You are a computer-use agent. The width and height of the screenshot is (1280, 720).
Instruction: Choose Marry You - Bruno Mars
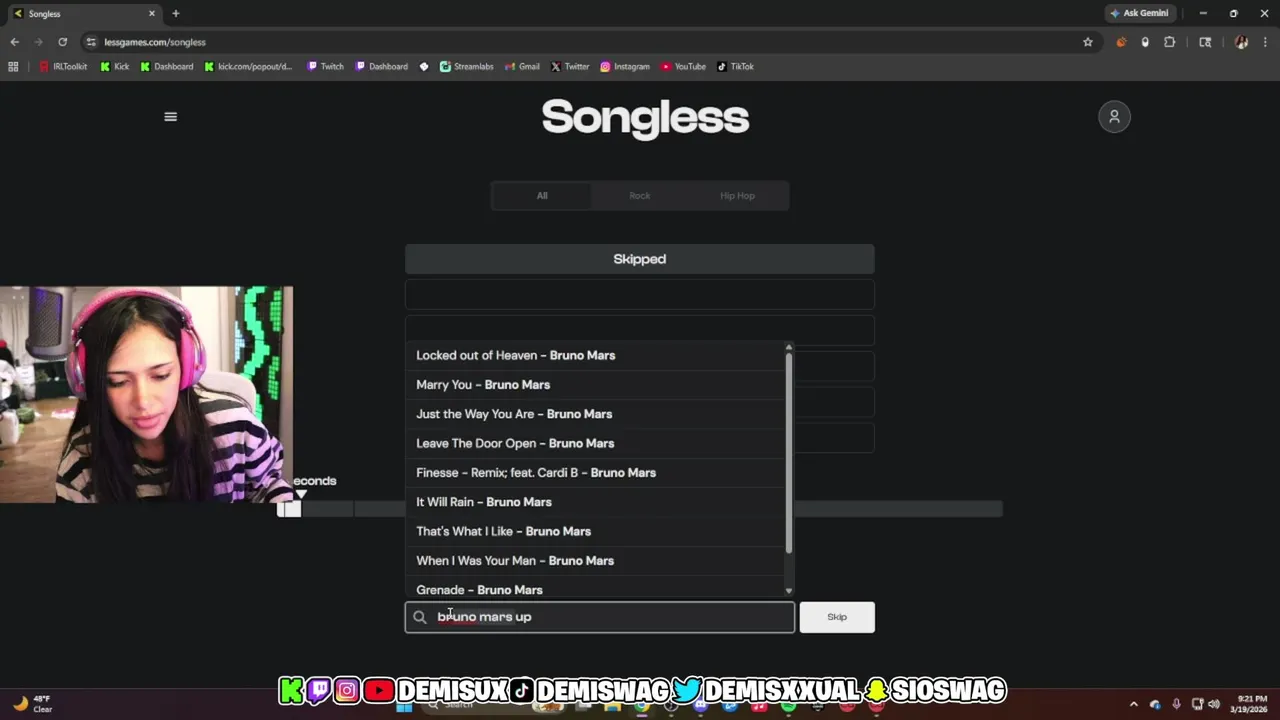[x=595, y=385]
